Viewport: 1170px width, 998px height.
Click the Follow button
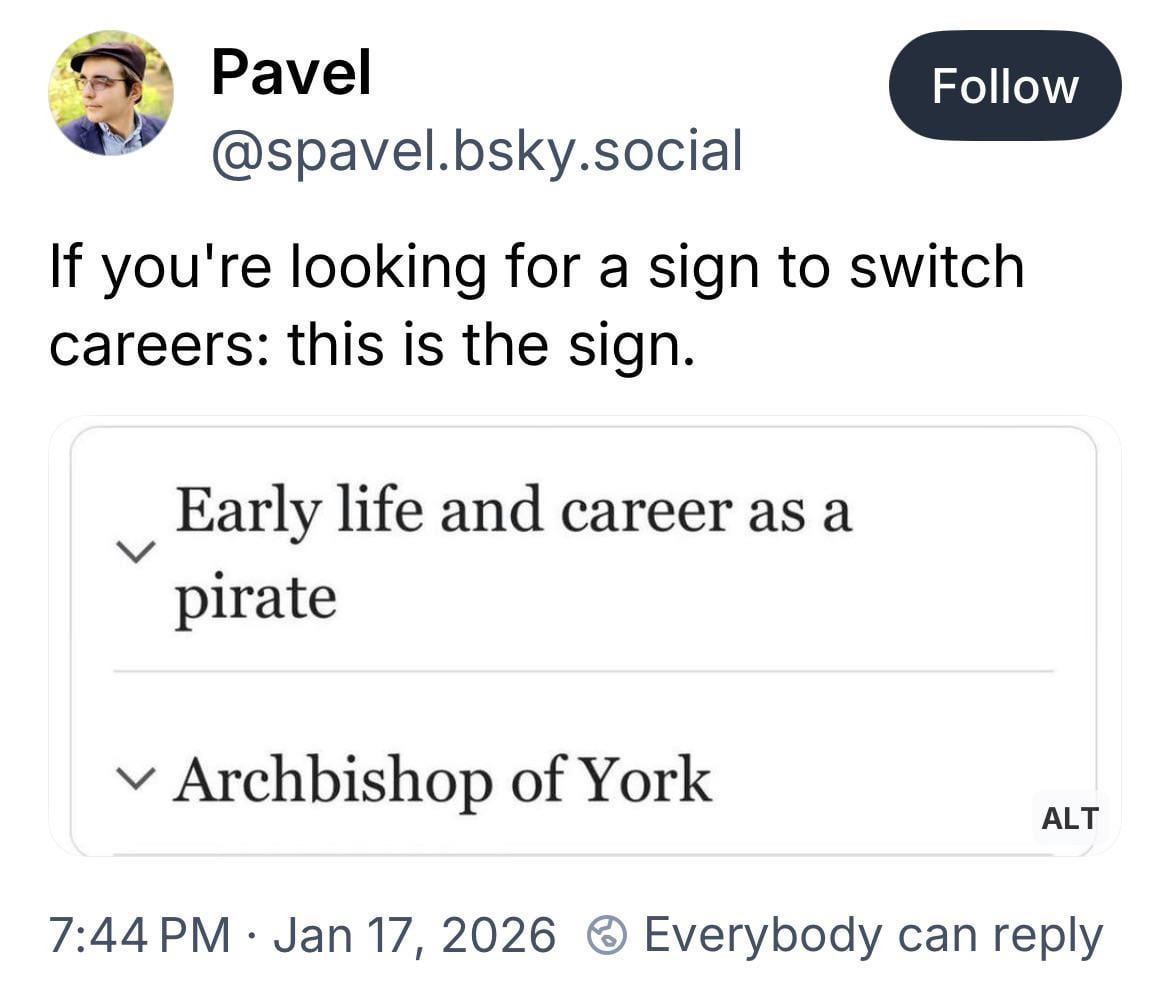point(1004,86)
